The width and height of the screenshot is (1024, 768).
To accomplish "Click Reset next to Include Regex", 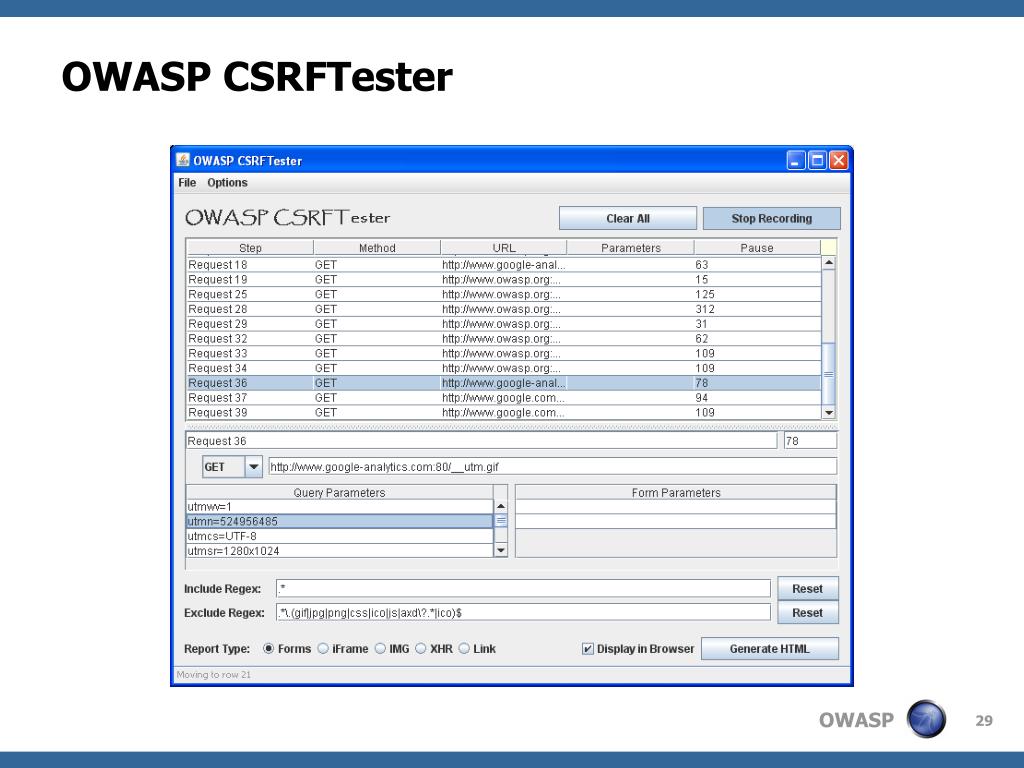I will (808, 588).
